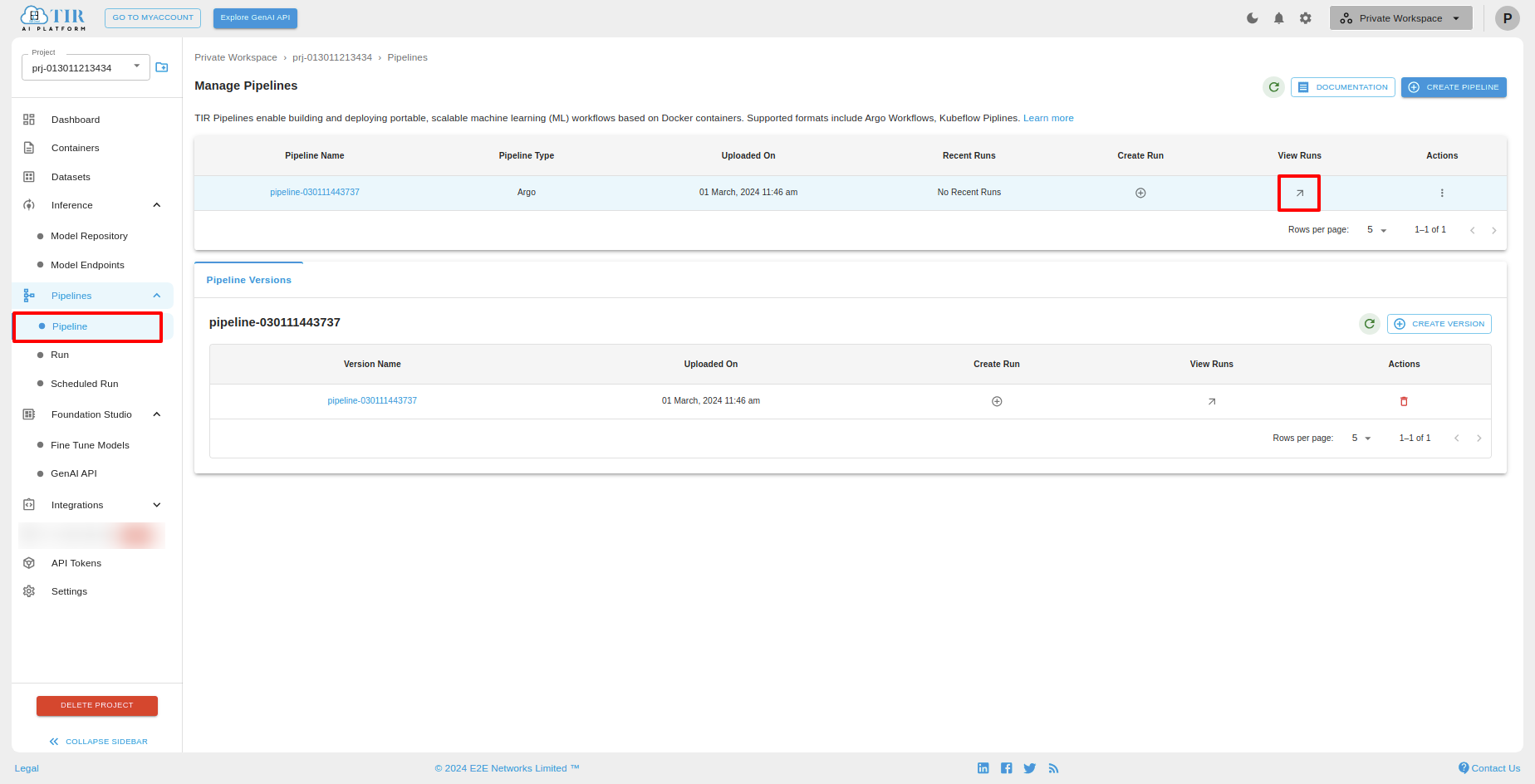1535x784 pixels.
Task: Go to next page in pipelines table
Action: pyautogui.click(x=1494, y=230)
